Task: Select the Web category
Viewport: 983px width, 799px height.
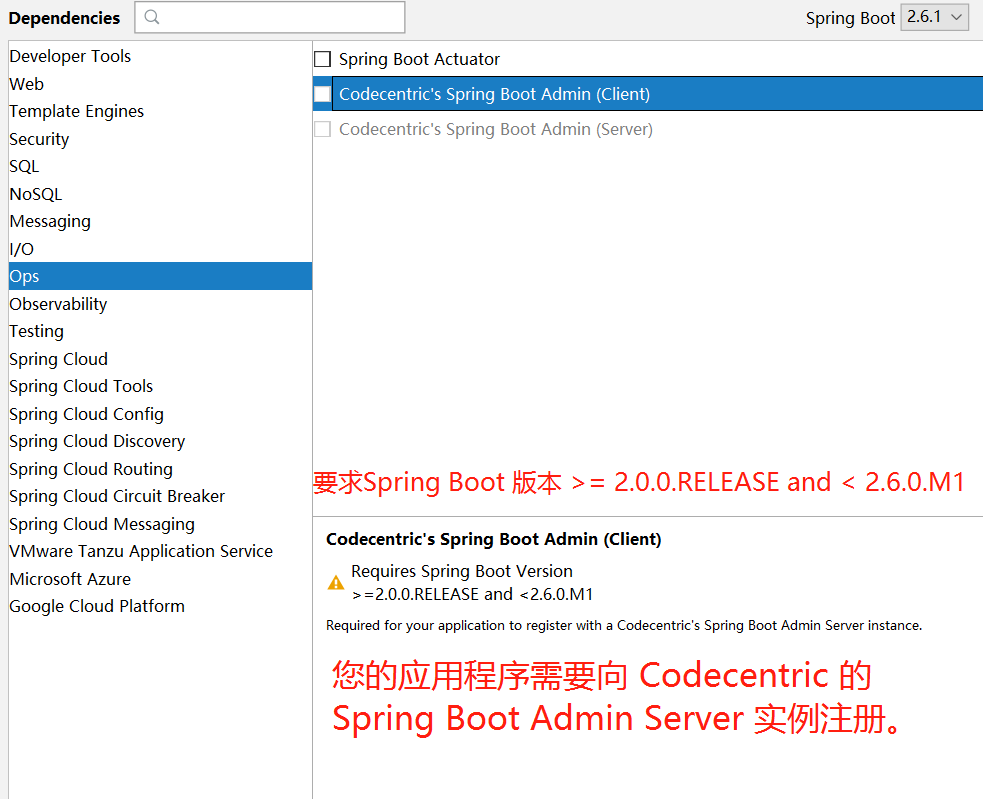Action: 26,84
